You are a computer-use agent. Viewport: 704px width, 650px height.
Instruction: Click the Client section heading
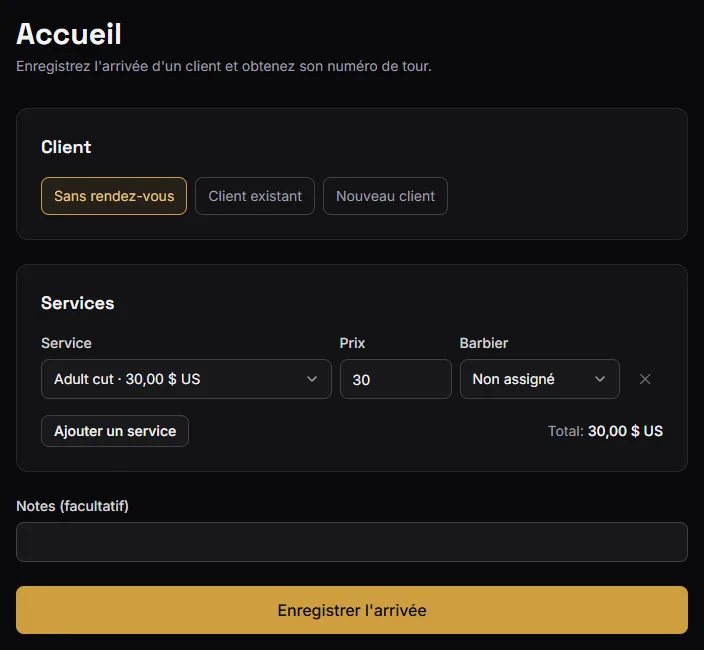click(x=66, y=147)
